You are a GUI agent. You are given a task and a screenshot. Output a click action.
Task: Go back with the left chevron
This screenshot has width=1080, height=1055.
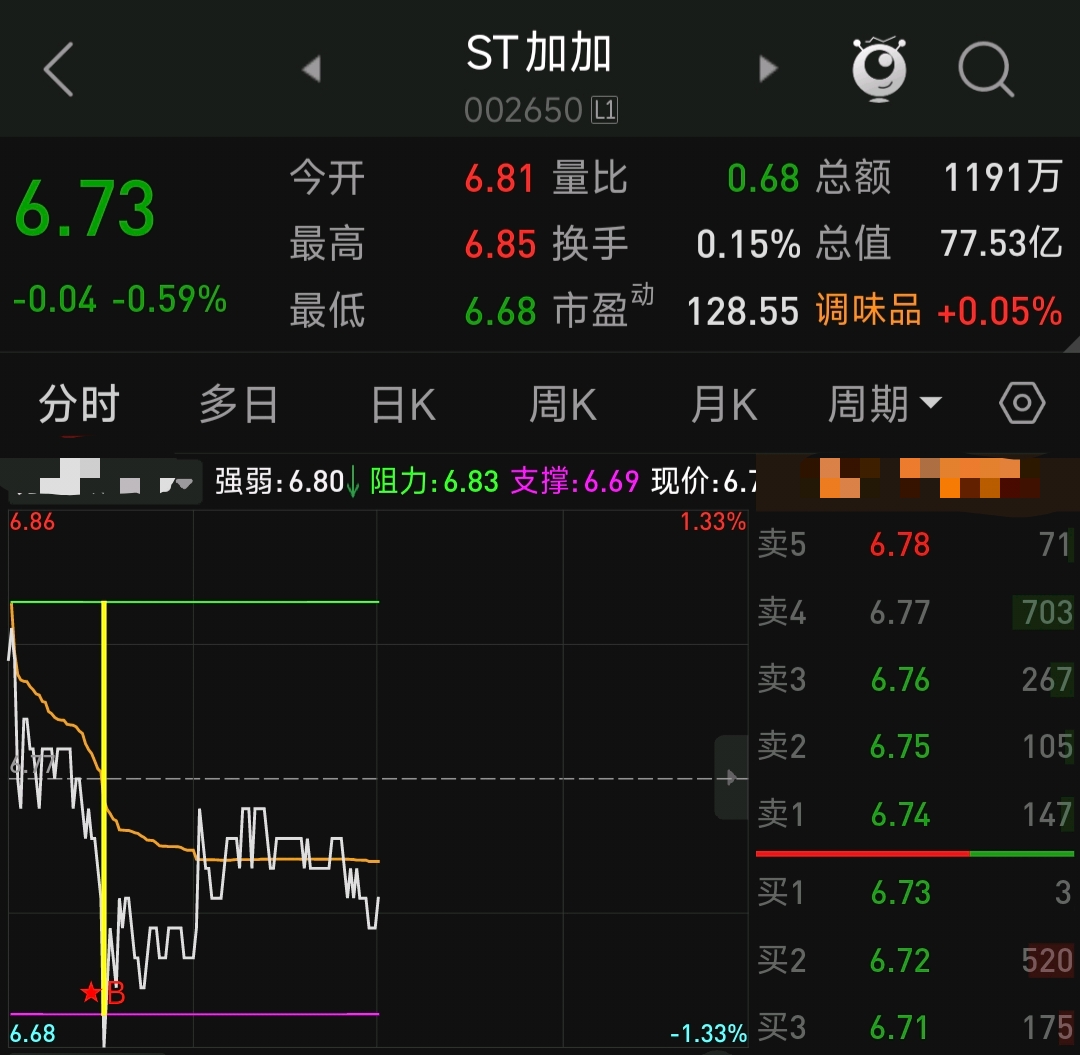pyautogui.click(x=59, y=69)
